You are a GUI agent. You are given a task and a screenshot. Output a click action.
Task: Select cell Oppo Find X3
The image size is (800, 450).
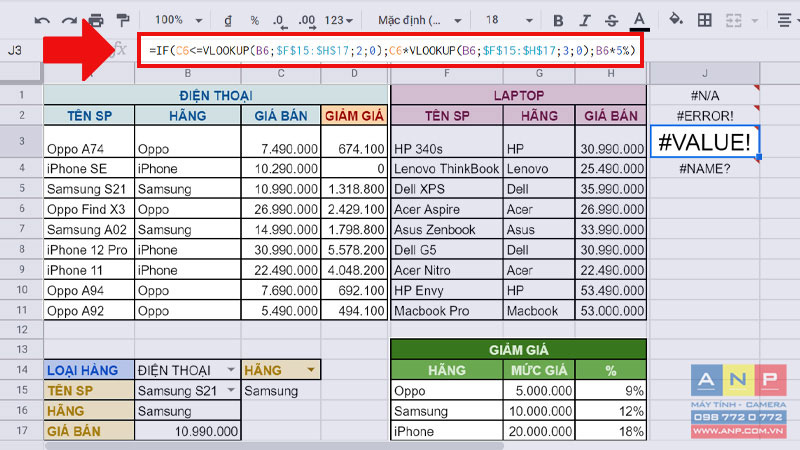(x=89, y=209)
